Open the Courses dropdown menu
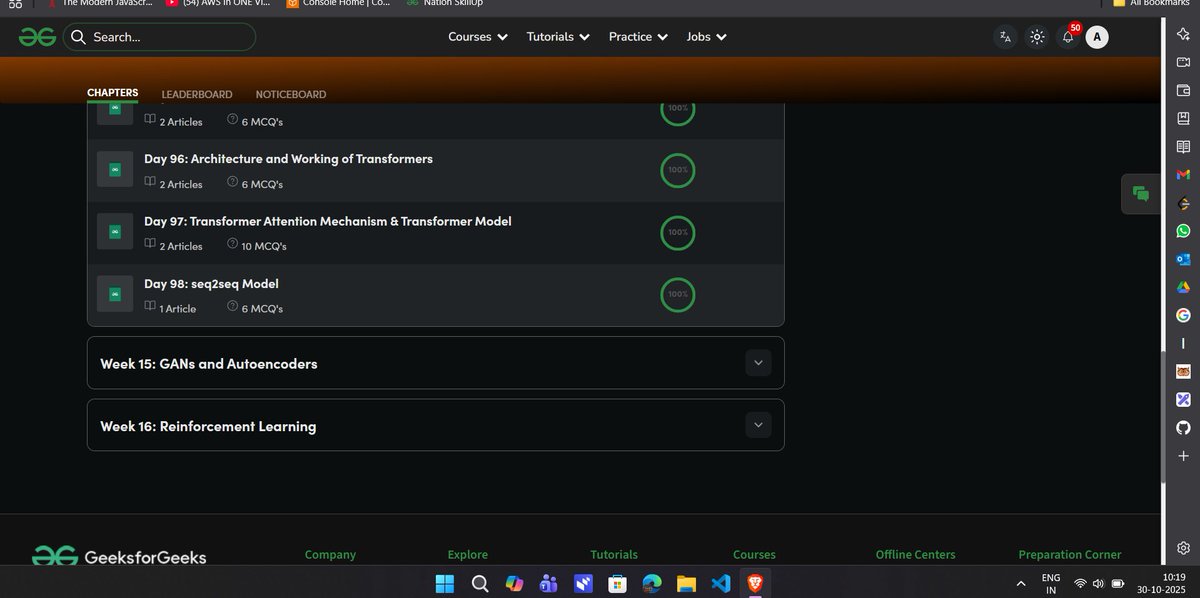1200x598 pixels. pos(478,37)
